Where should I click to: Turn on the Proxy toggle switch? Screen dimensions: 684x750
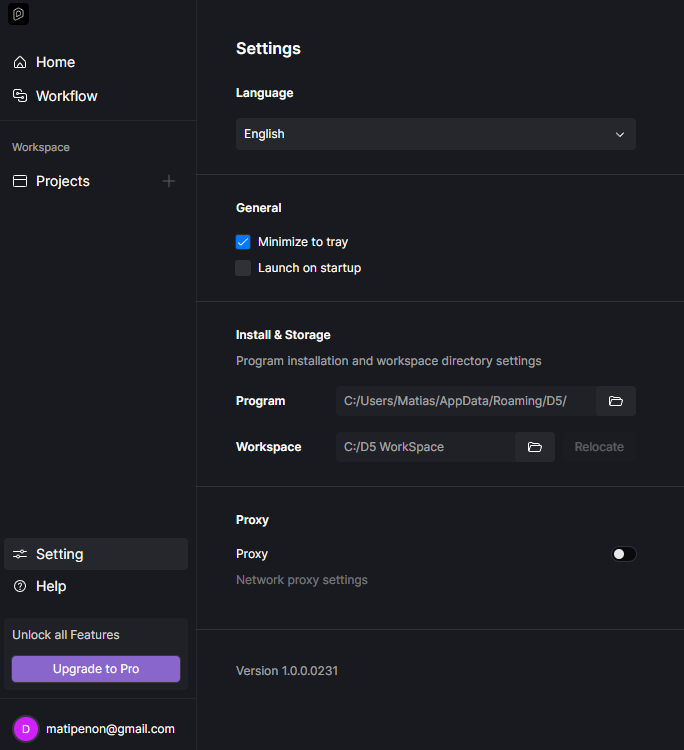pyautogui.click(x=624, y=554)
